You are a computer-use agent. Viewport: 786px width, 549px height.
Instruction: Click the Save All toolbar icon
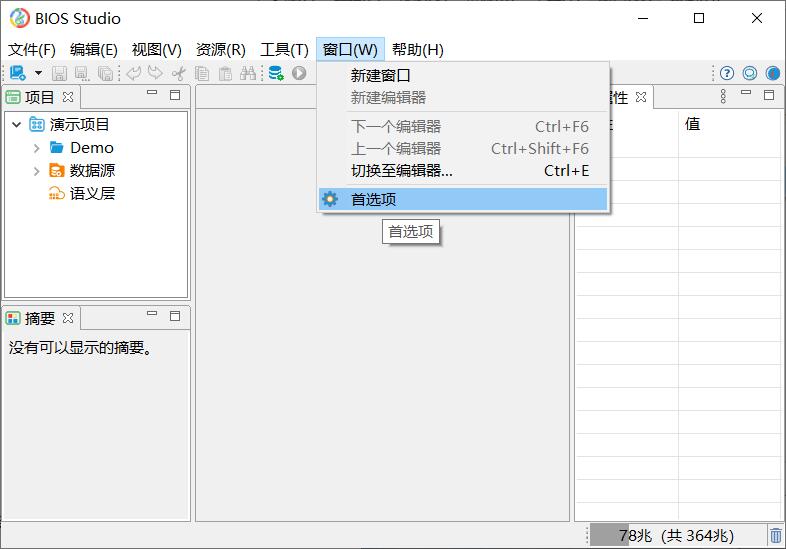tap(105, 74)
